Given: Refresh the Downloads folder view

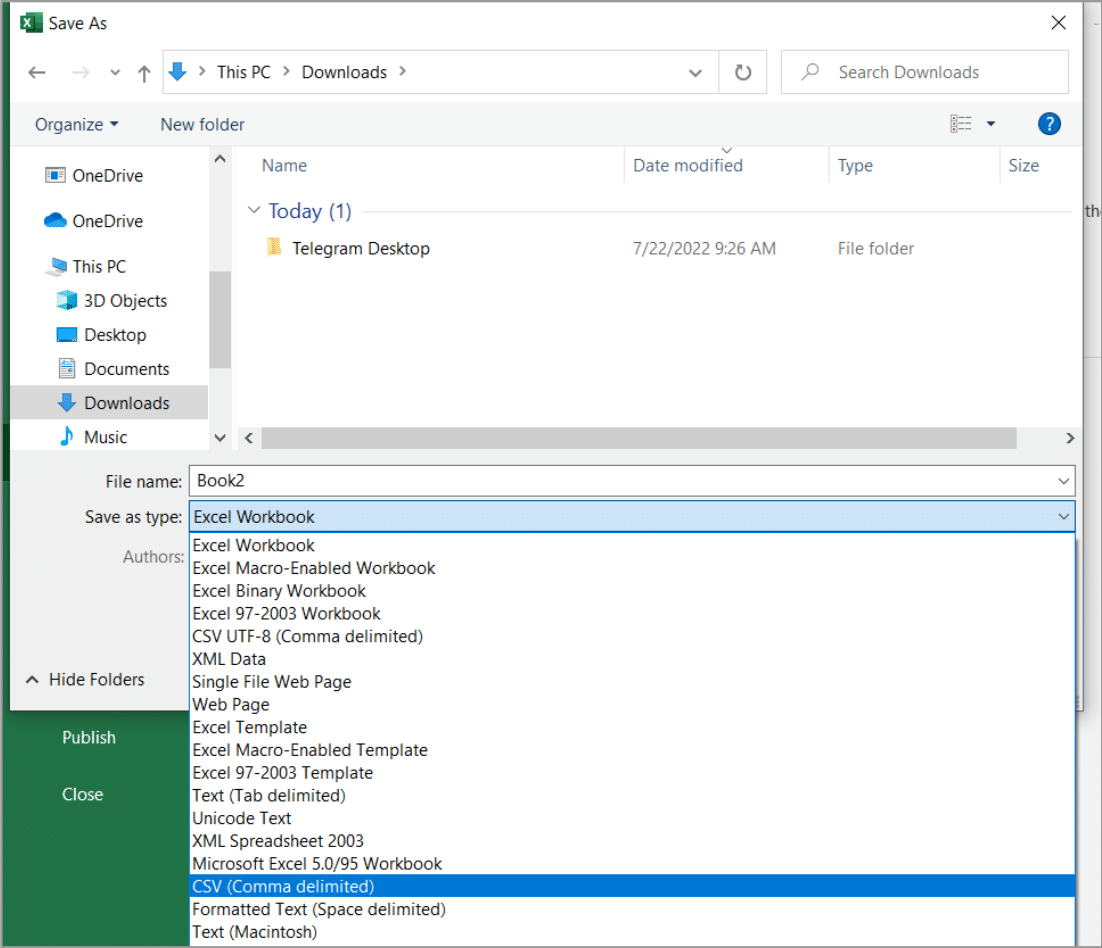Looking at the screenshot, I should pyautogui.click(x=742, y=72).
